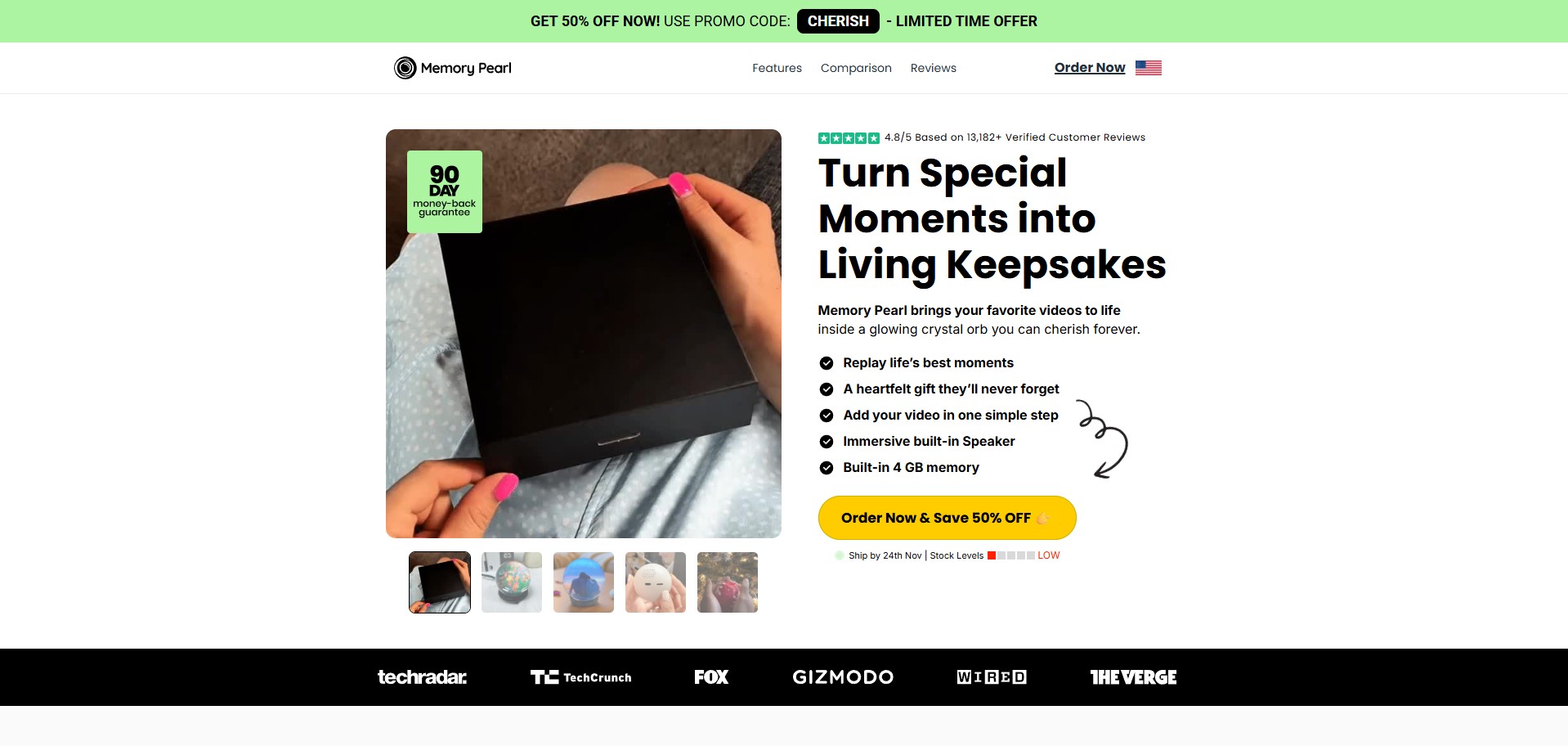The image size is (1568, 746).
Task: Click Order Now & Save 50% OFF button
Action: click(947, 518)
